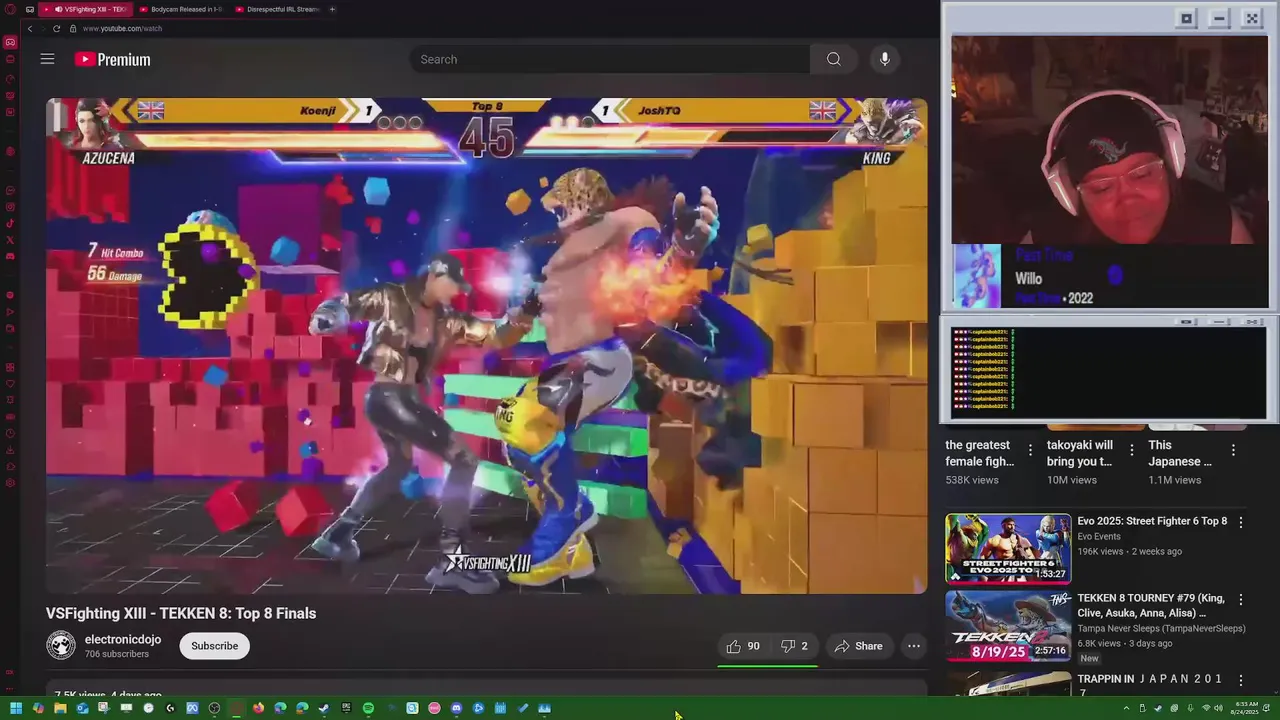Open options for TRAPPIN IN JAPAN video
The image size is (1280, 720).
click(x=1241, y=679)
